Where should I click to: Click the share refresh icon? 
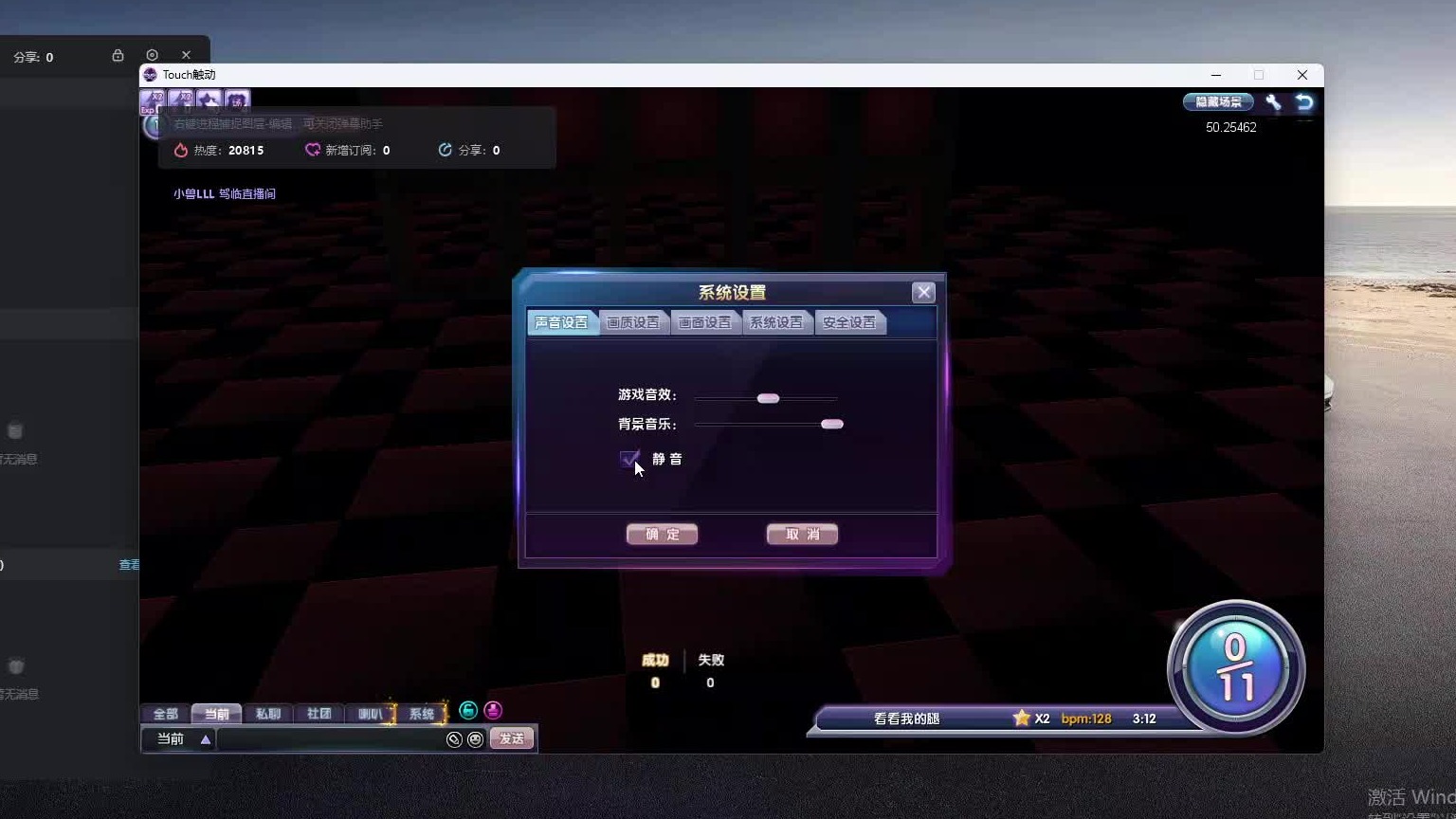[445, 150]
